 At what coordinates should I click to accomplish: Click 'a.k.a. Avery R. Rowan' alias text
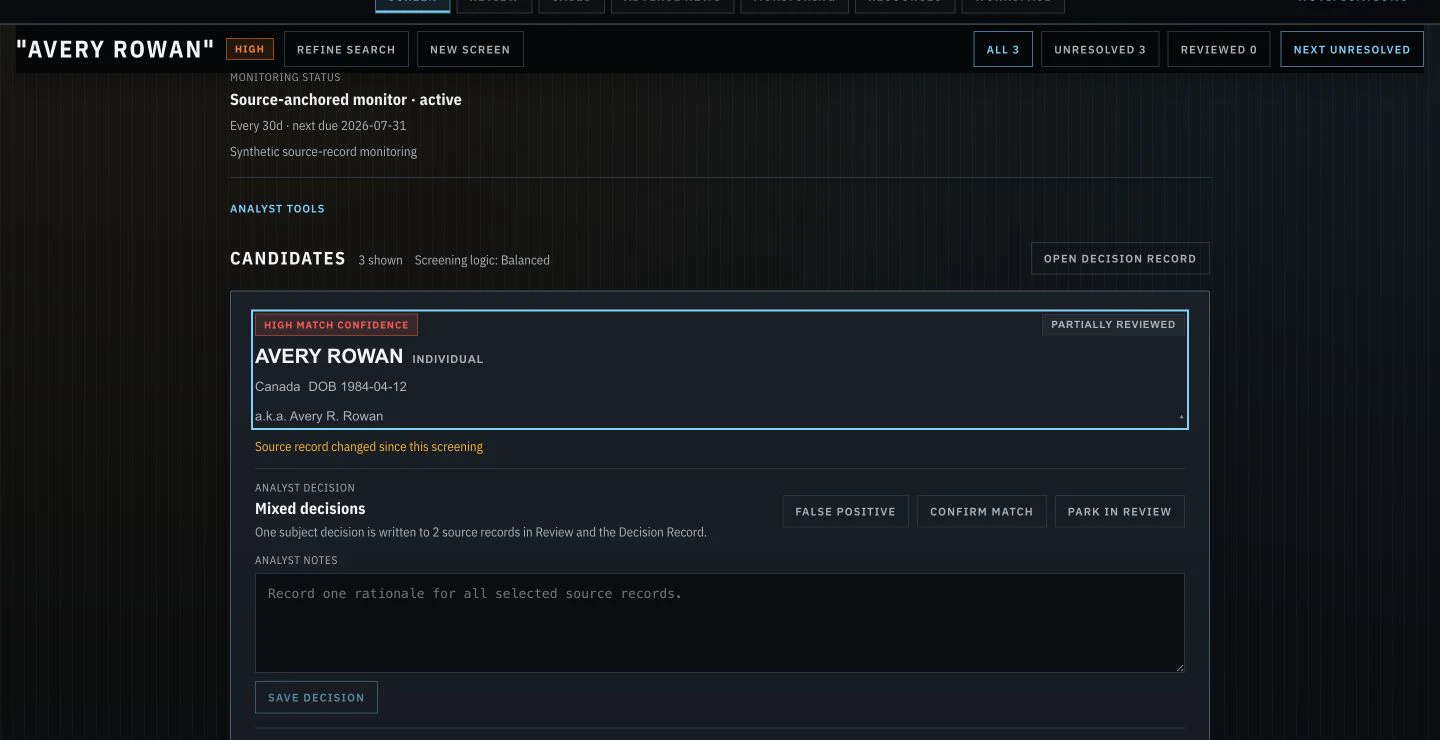pos(319,416)
